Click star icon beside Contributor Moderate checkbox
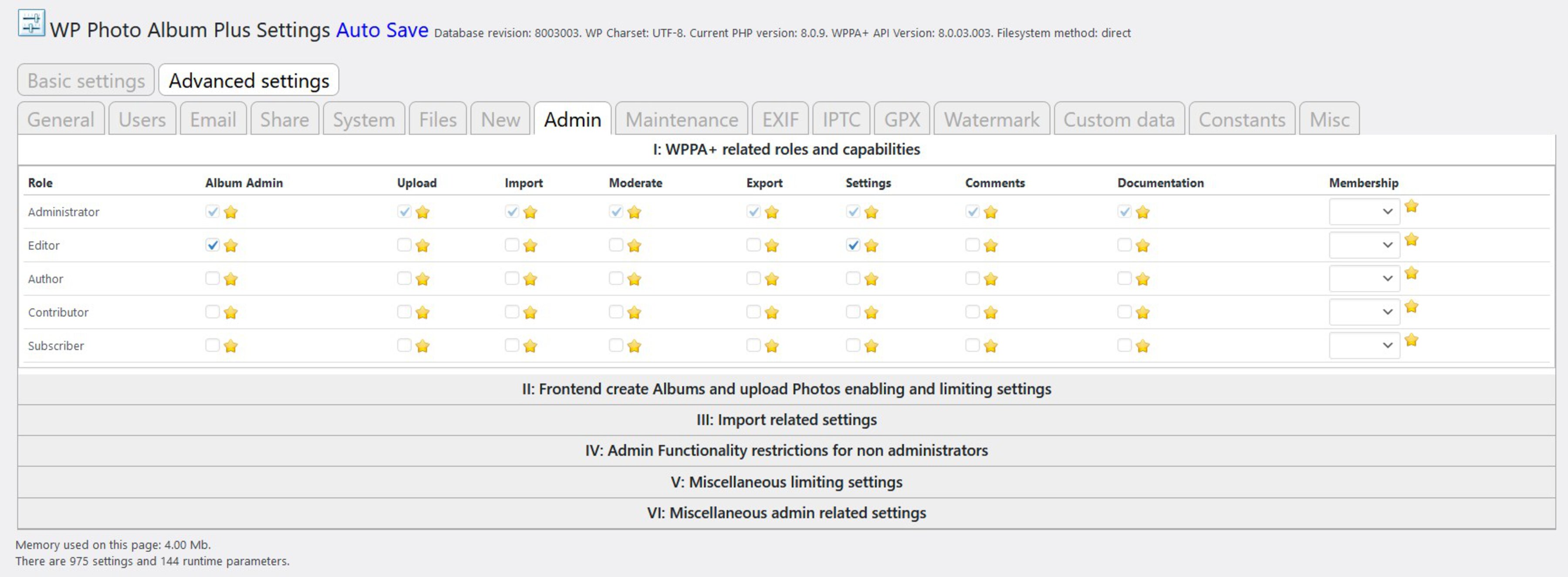 [634, 313]
